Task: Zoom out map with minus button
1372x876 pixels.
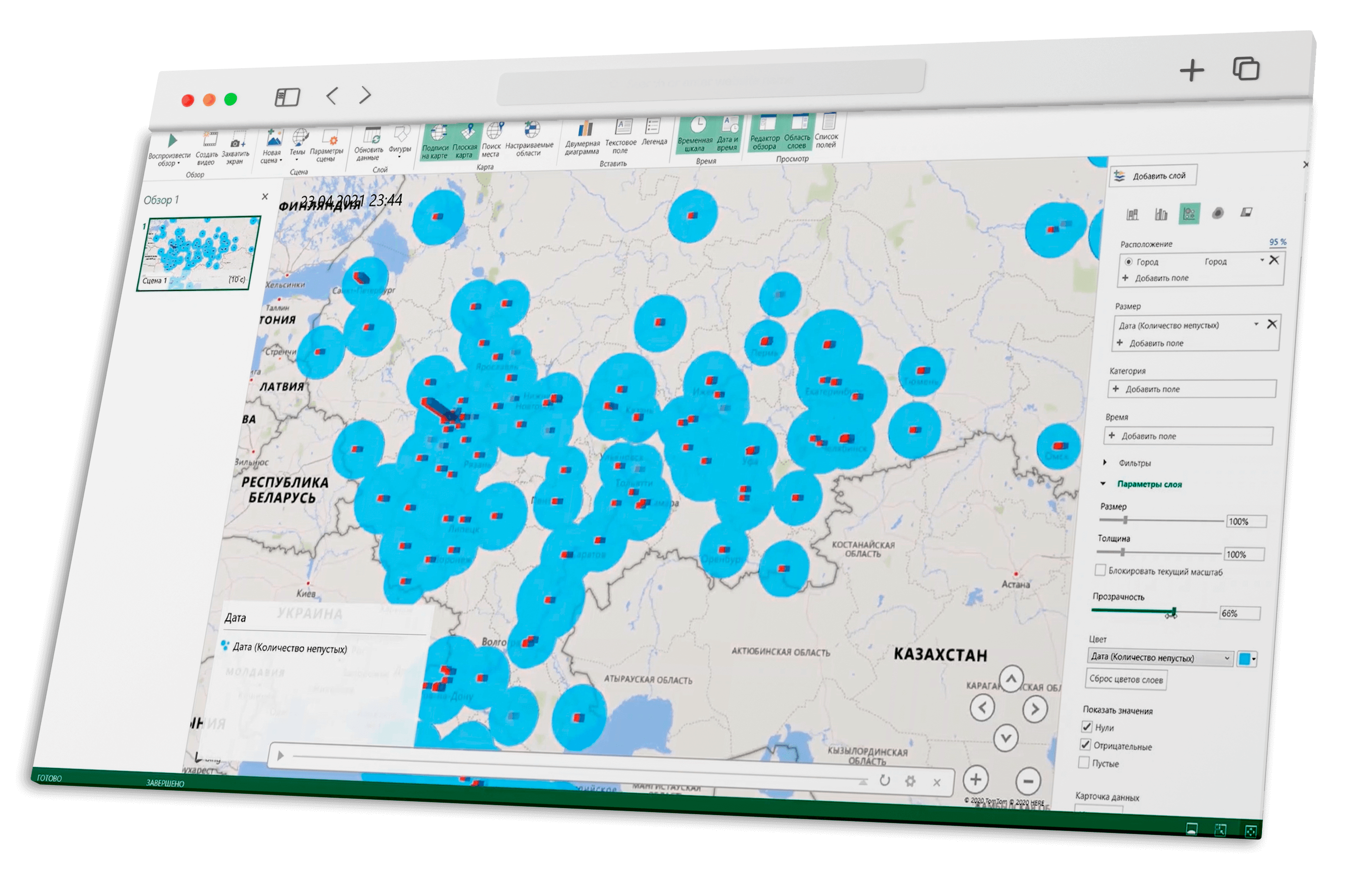Action: [x=1028, y=781]
